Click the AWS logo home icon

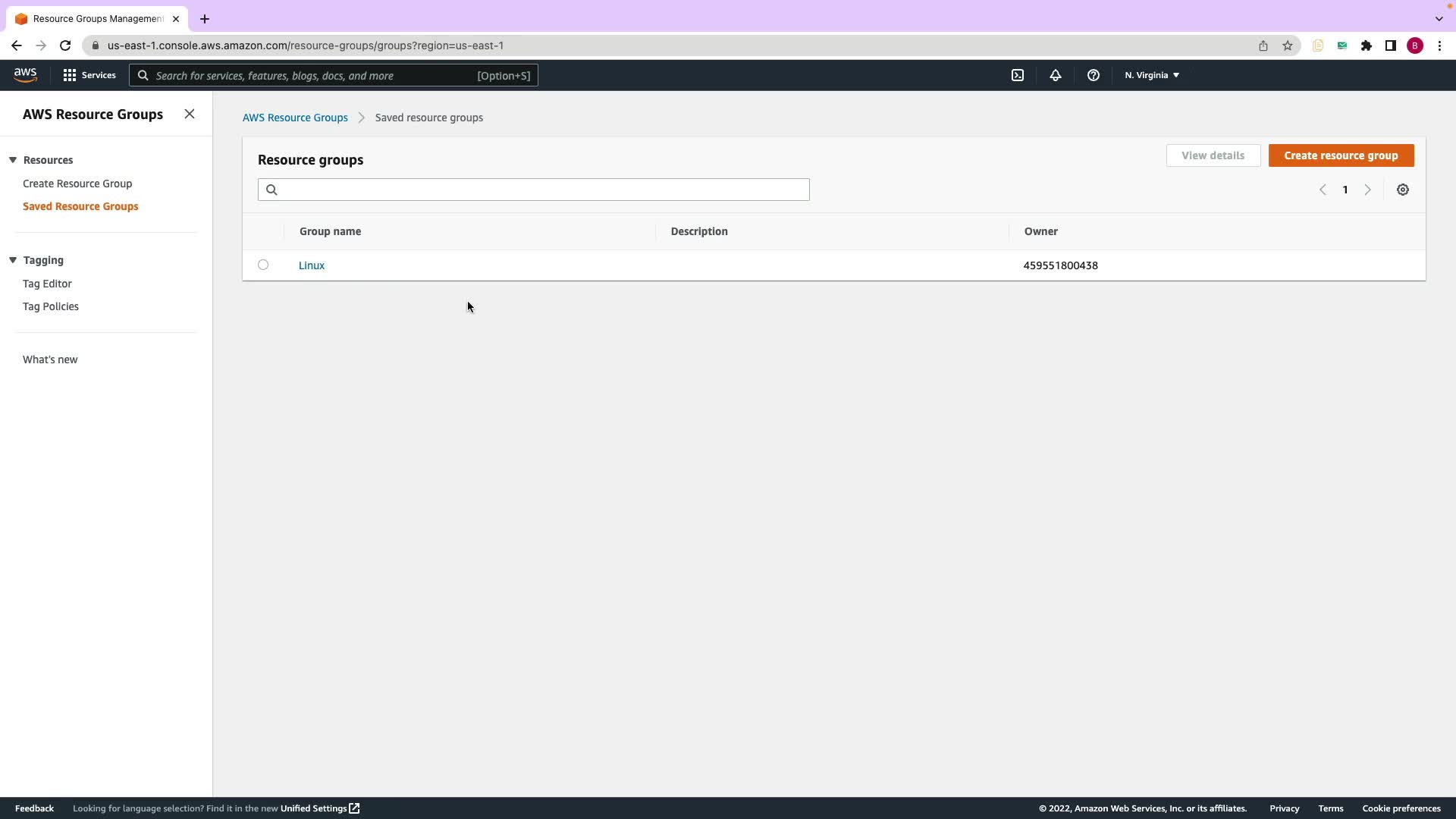pyautogui.click(x=25, y=75)
